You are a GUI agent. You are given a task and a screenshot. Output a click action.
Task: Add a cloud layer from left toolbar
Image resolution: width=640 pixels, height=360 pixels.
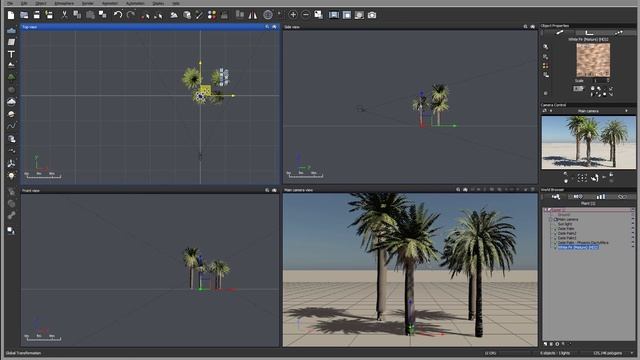pyautogui.click(x=11, y=101)
